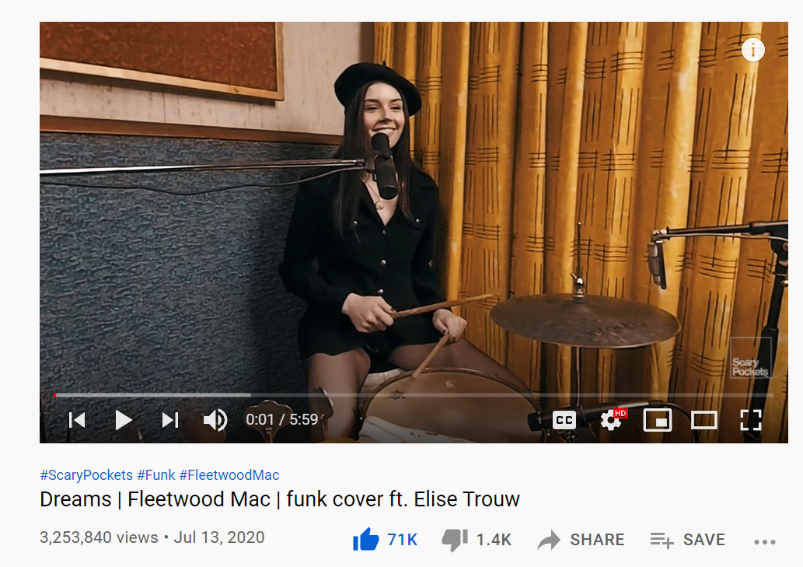Open the #ScaryPockets hashtag link

click(86, 475)
